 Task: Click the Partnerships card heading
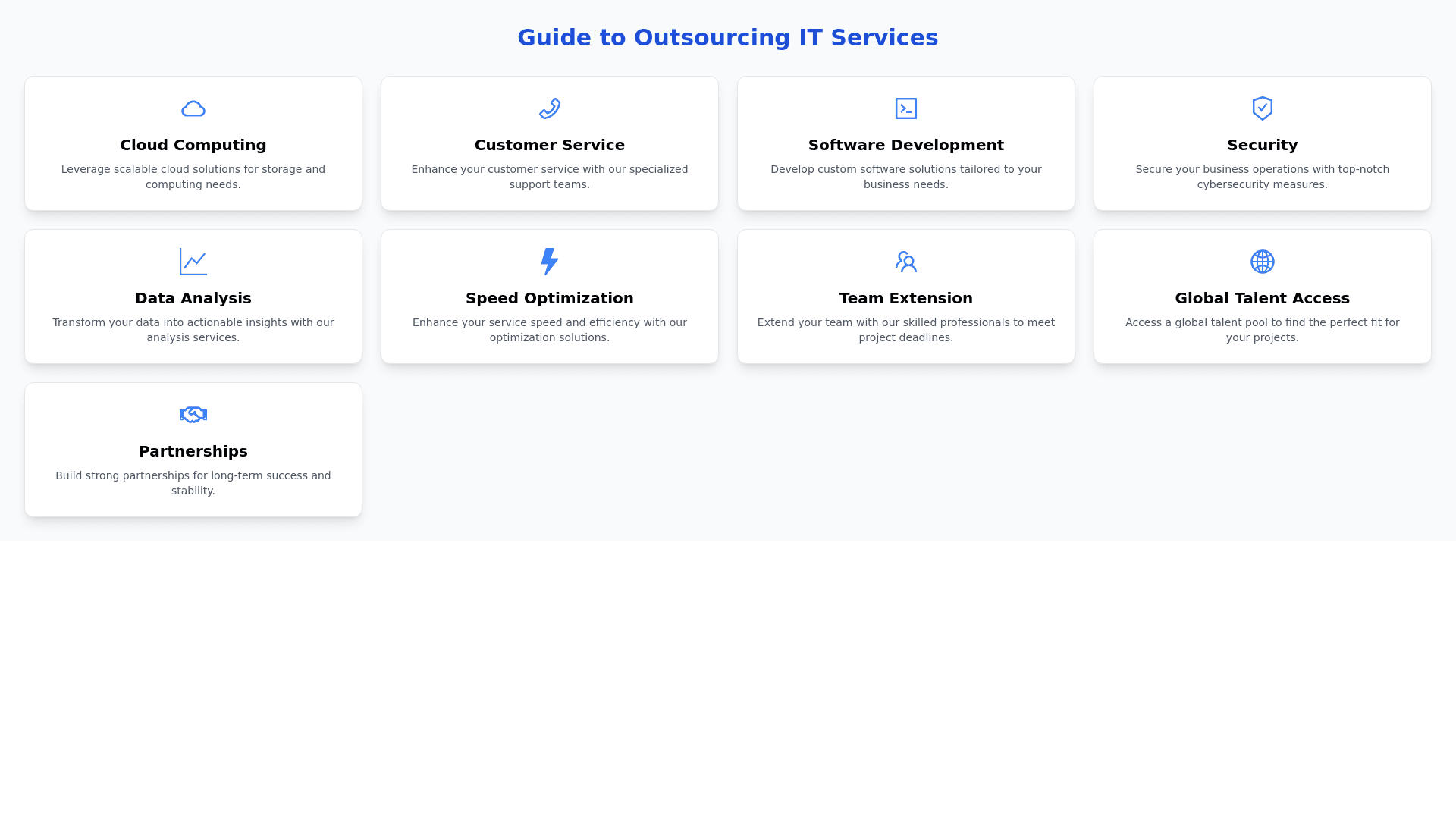[193, 451]
